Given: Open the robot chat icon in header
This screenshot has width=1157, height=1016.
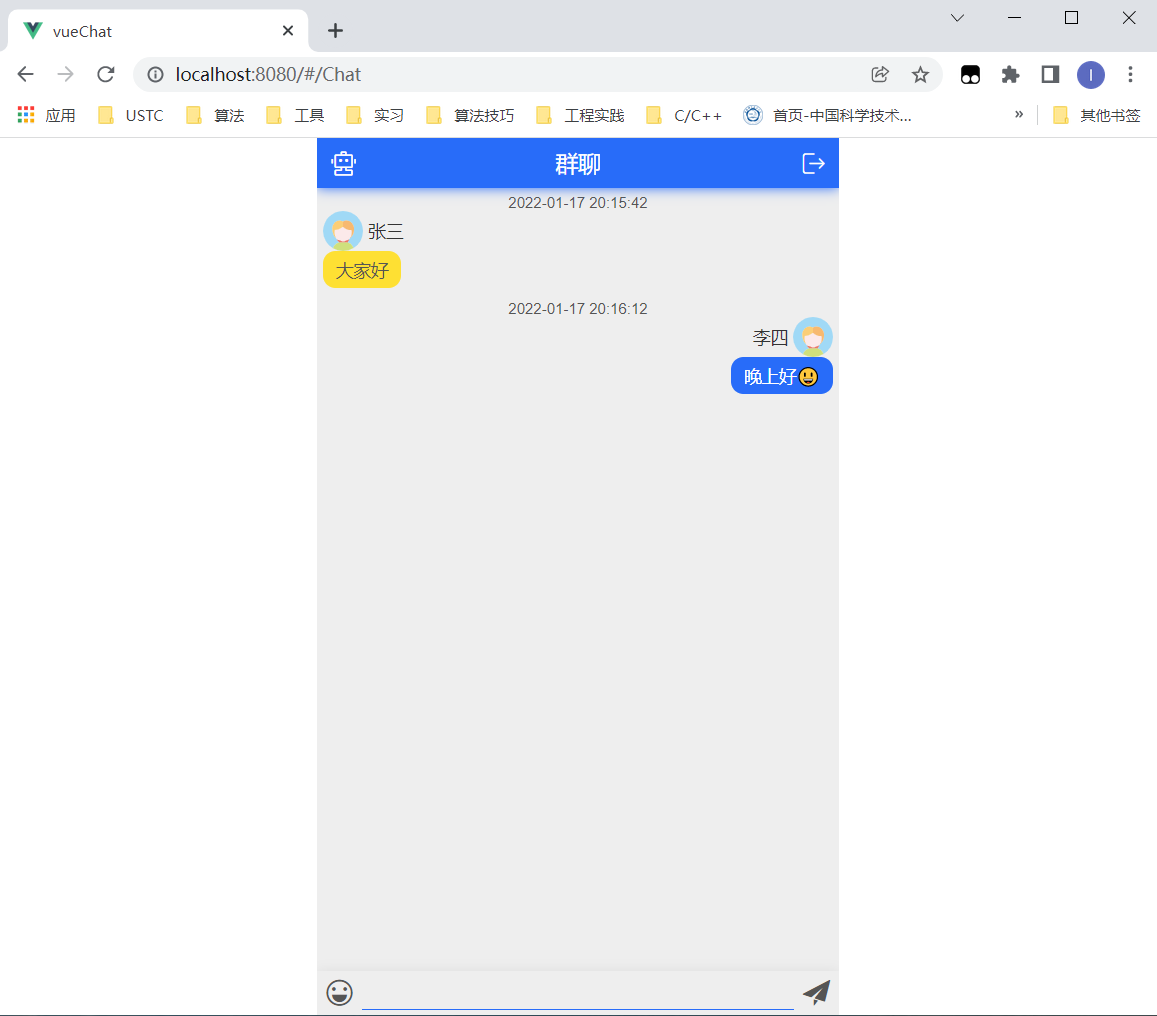Looking at the screenshot, I should [x=343, y=164].
